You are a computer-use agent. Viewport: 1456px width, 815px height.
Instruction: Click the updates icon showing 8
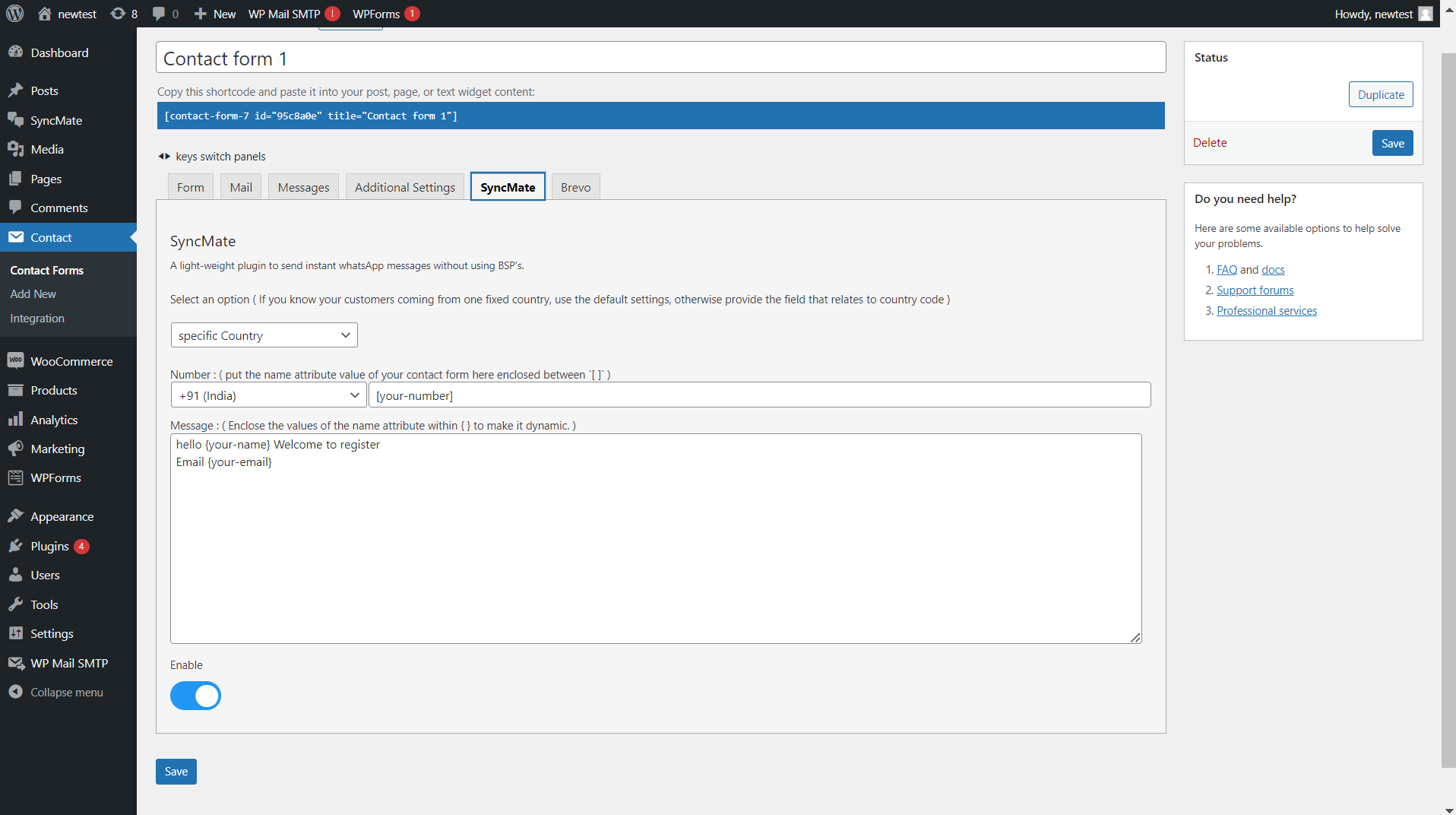(x=118, y=14)
